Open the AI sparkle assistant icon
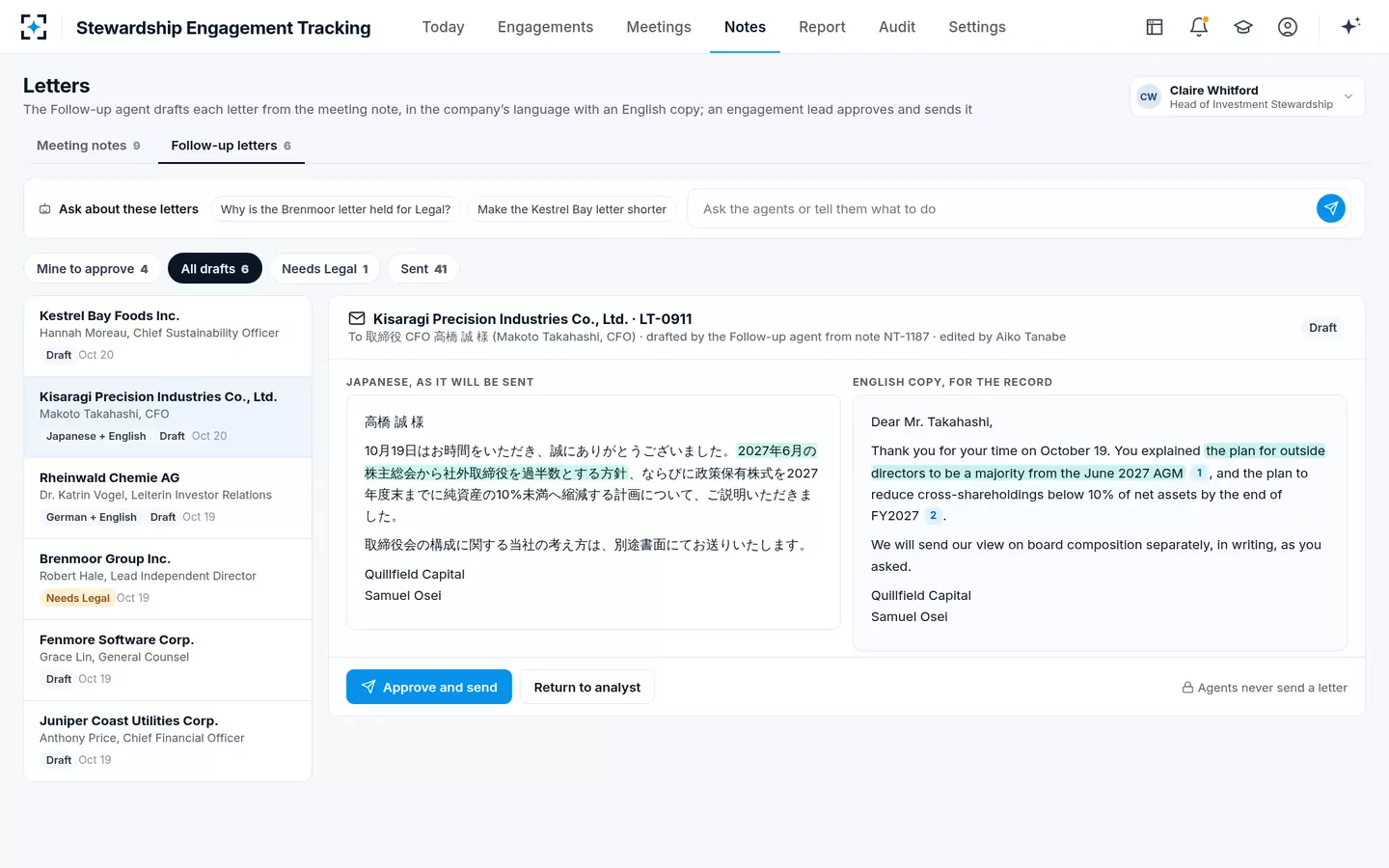Viewport: 1389px width, 868px height. (1350, 26)
